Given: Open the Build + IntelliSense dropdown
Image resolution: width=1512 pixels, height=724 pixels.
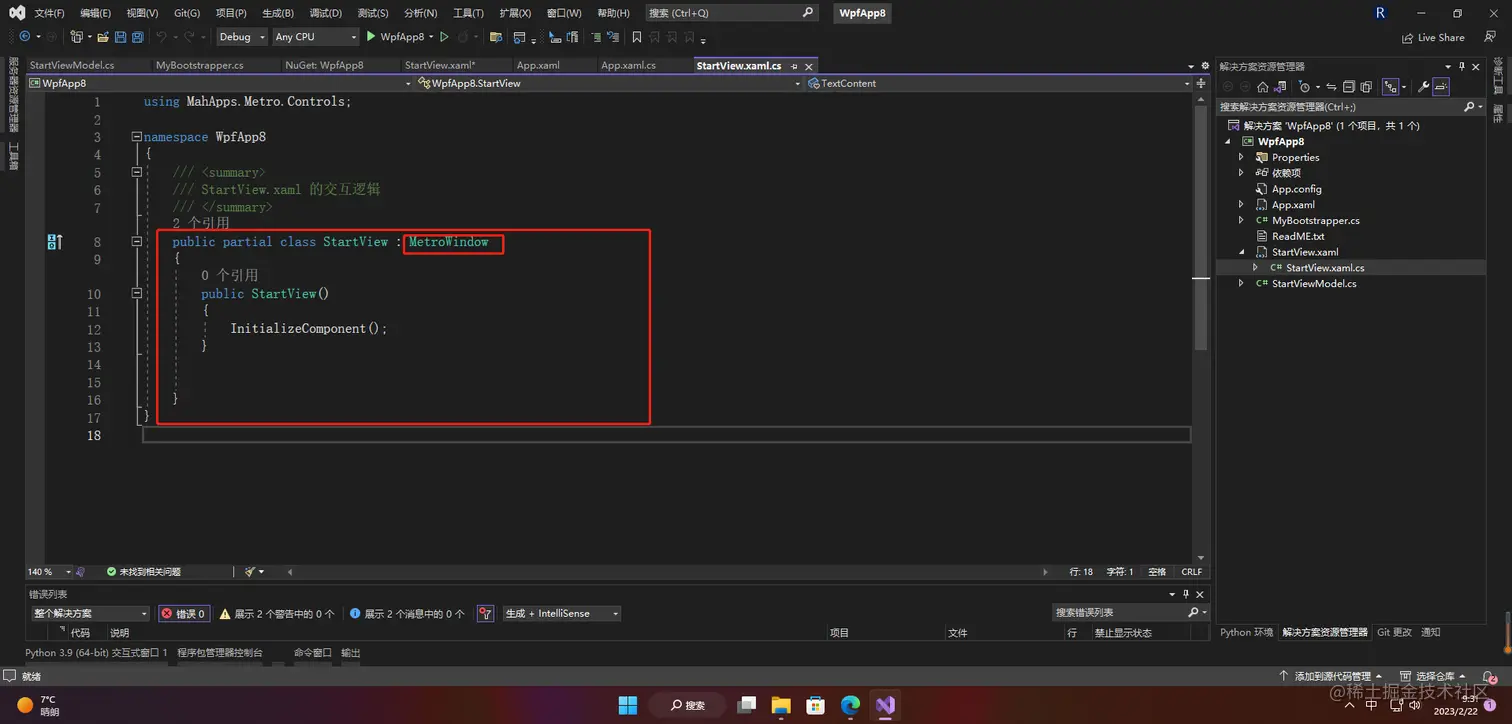Looking at the screenshot, I should pos(561,613).
